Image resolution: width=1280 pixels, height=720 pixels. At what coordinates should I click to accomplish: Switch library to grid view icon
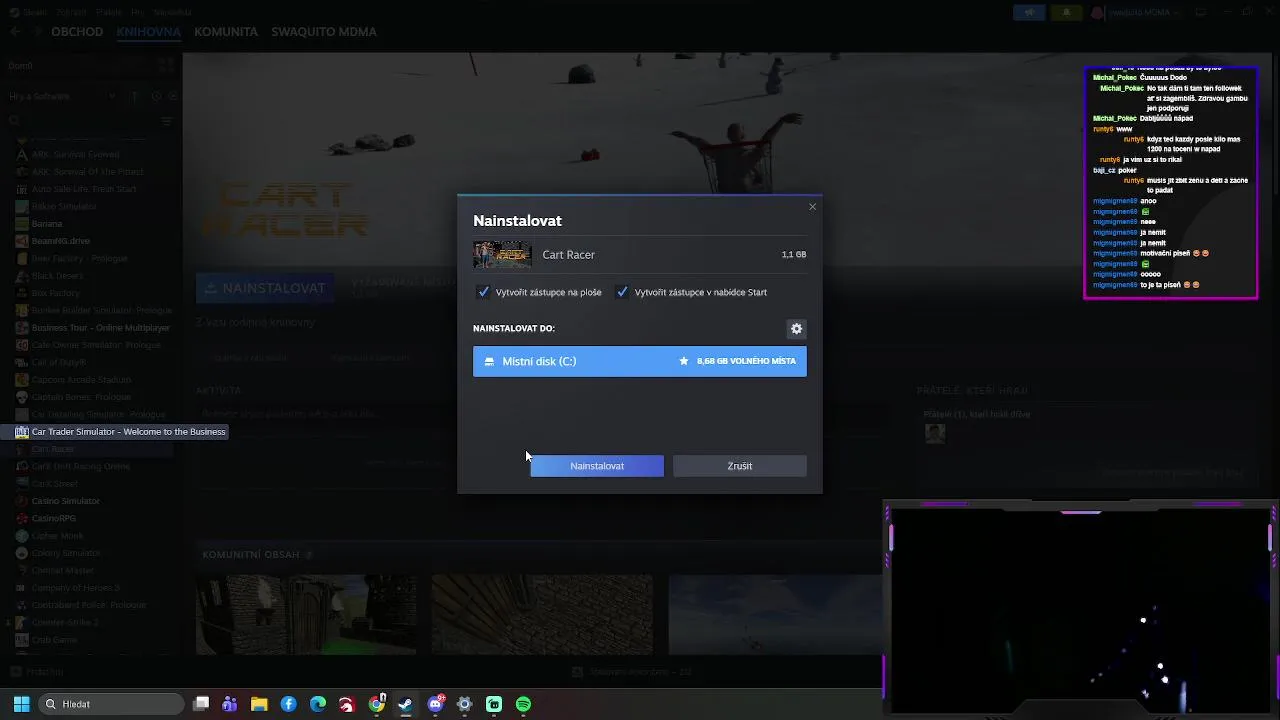coord(166,66)
